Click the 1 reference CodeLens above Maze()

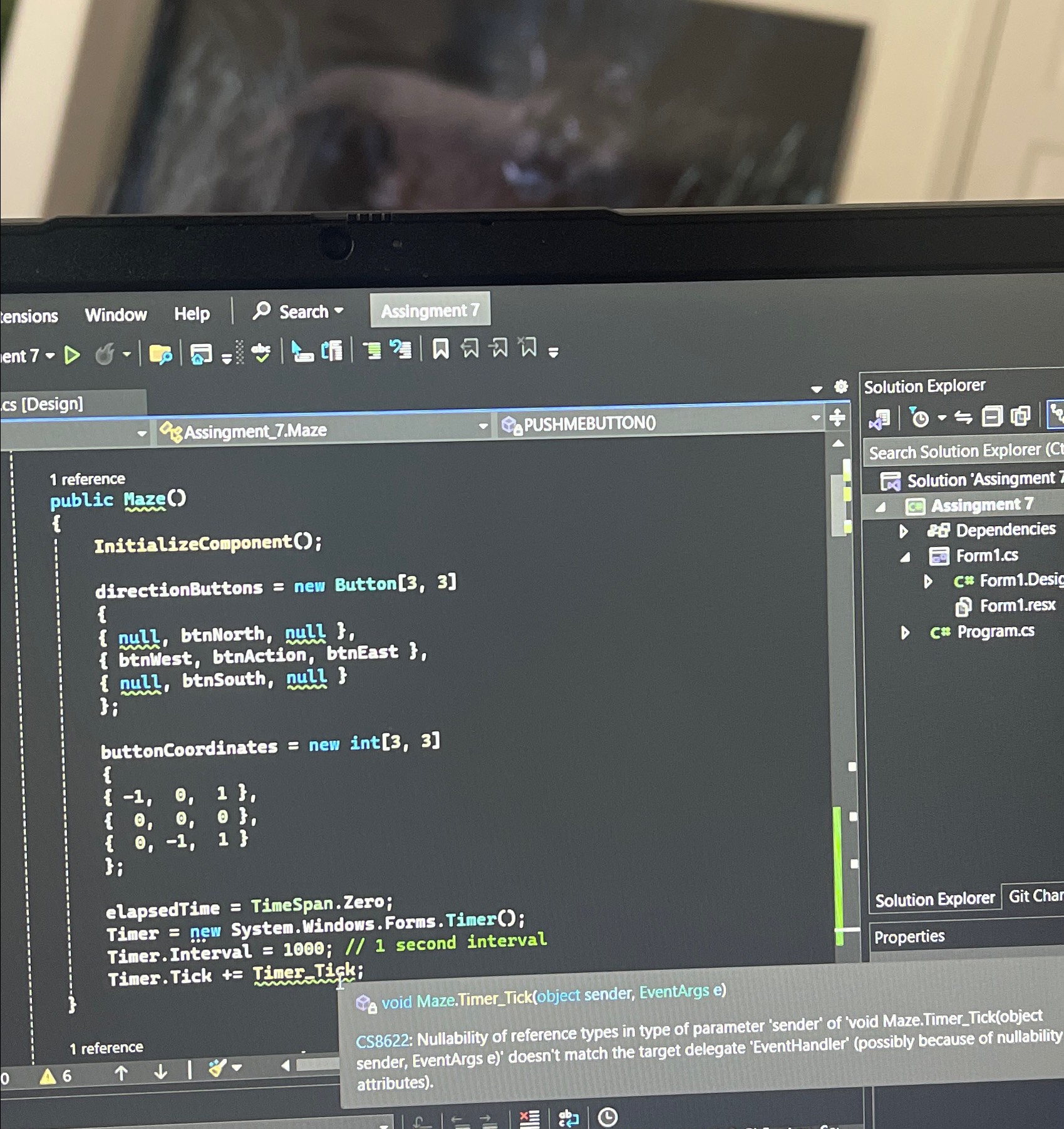tap(87, 479)
